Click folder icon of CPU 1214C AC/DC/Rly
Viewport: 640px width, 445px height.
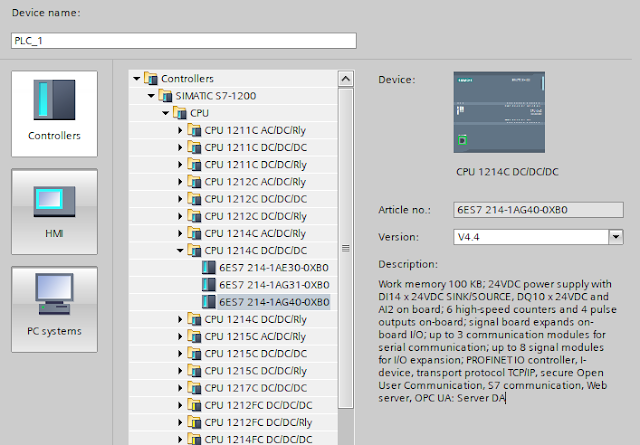[194, 233]
